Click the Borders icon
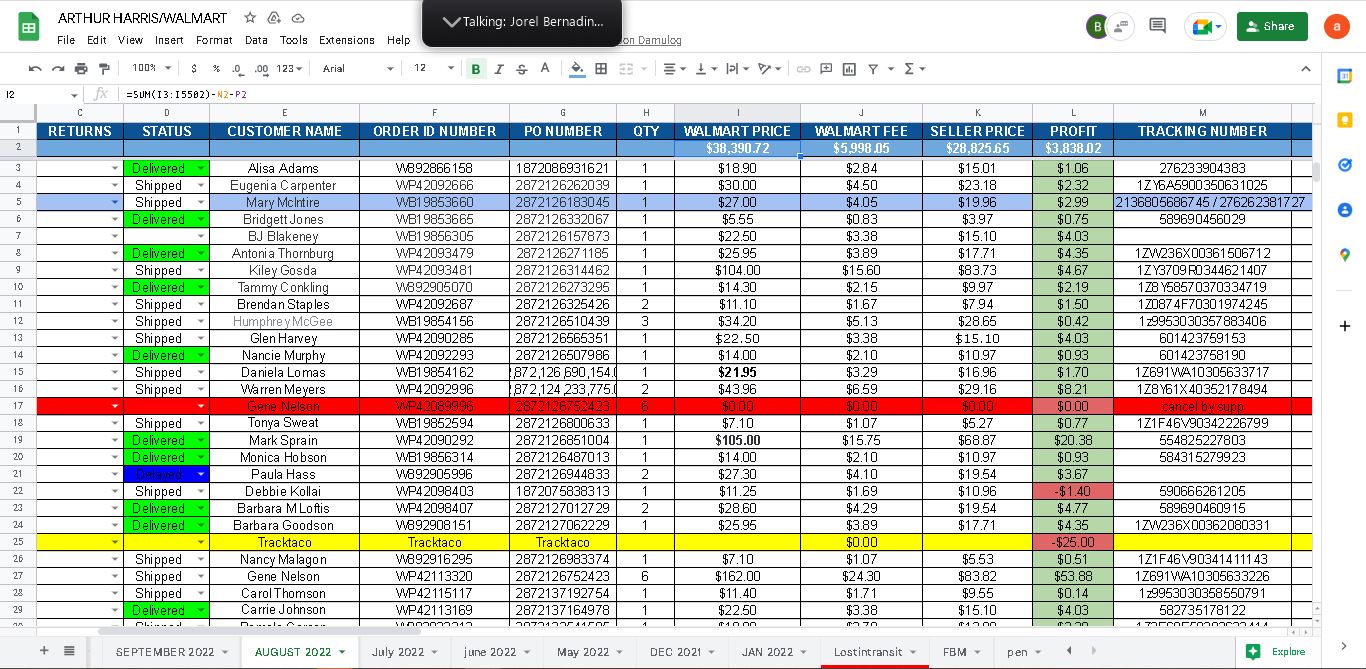This screenshot has width=1366, height=669. click(601, 69)
